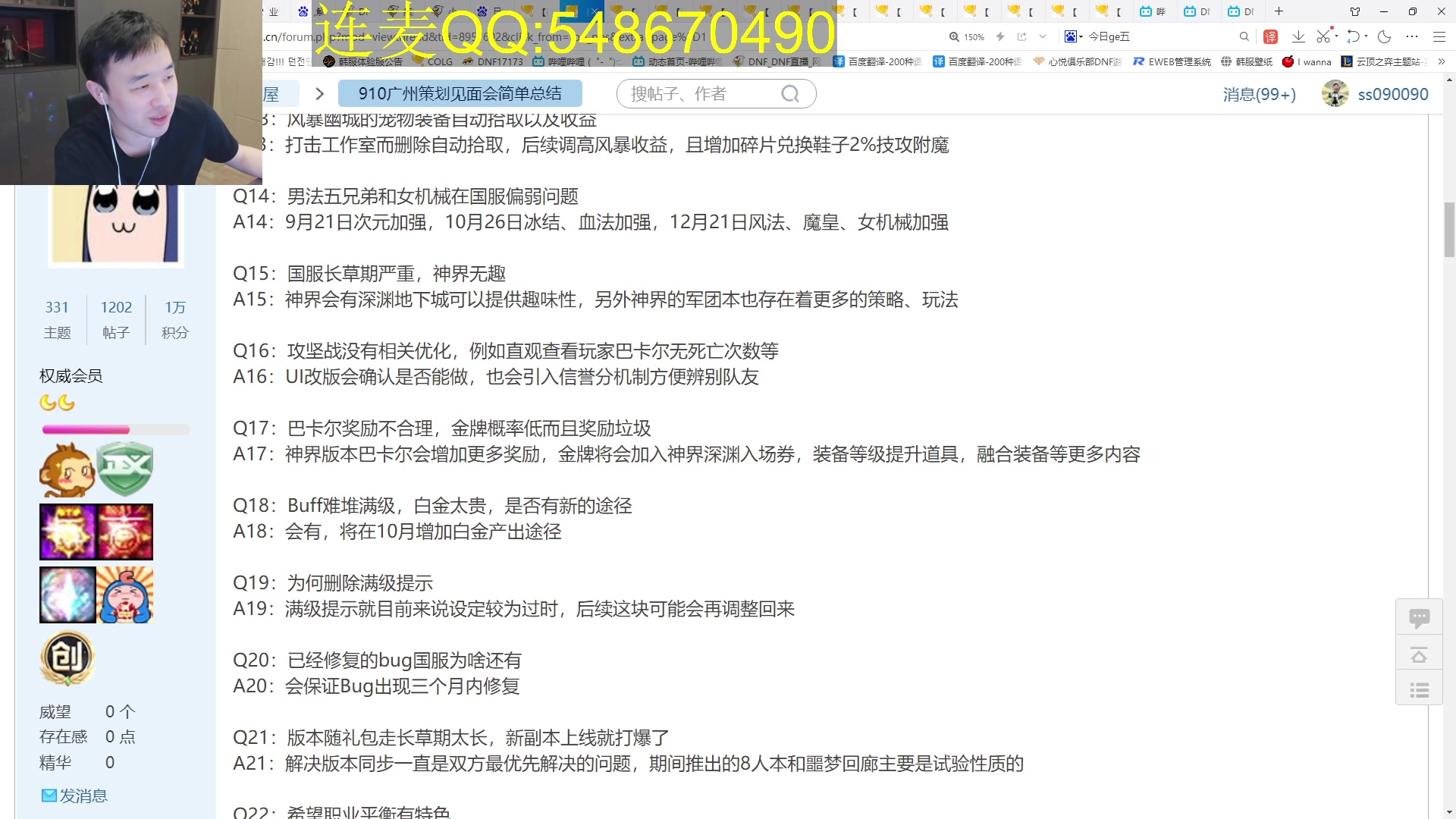
Task: Open the browser hamburger menu
Action: click(x=1439, y=36)
